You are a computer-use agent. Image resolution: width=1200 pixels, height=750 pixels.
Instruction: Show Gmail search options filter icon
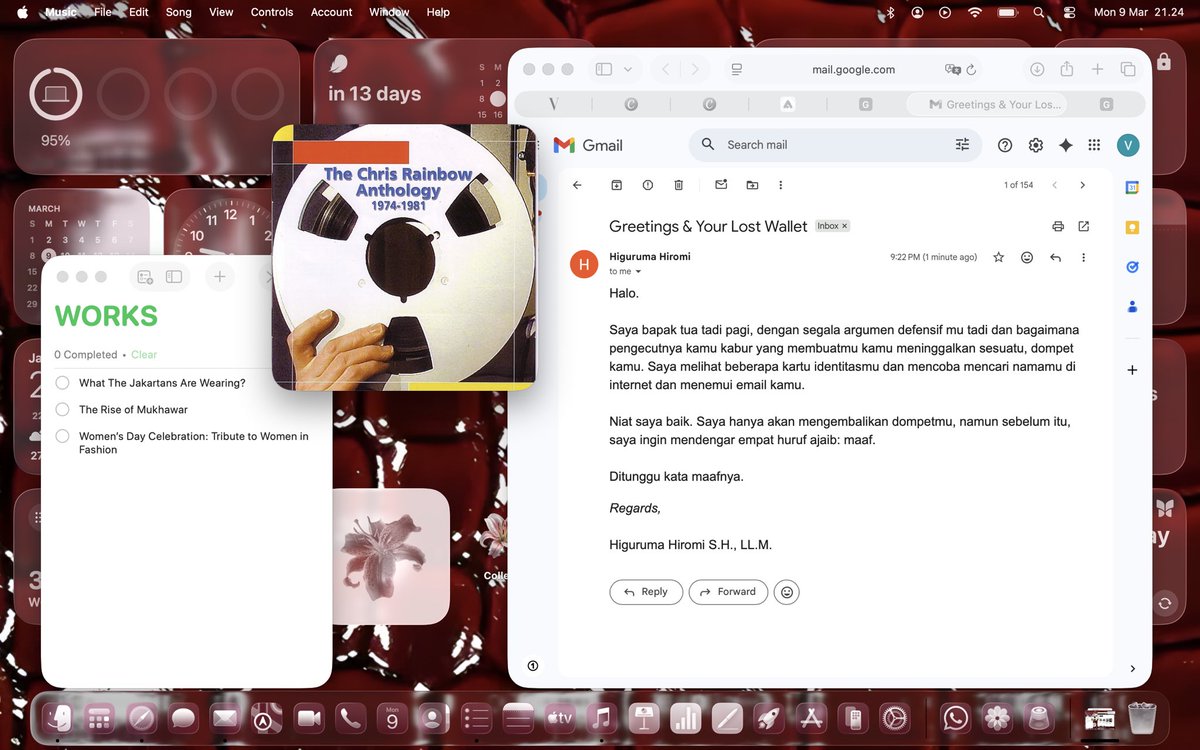pyautogui.click(x=962, y=145)
